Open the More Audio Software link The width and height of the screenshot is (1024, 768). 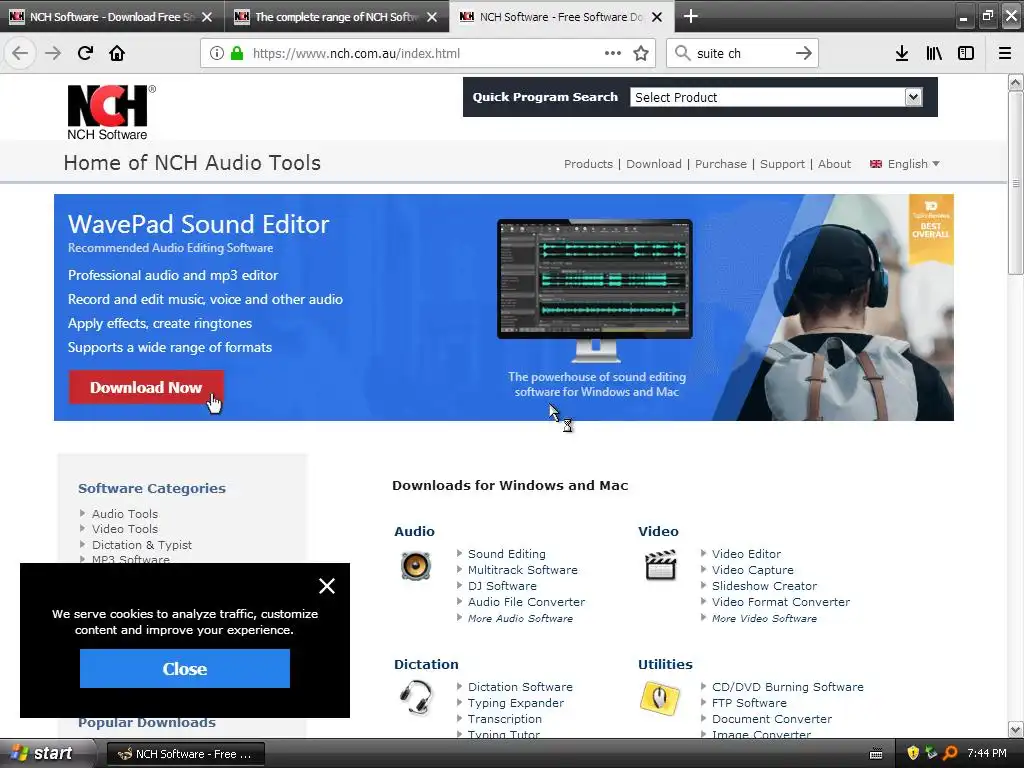coord(520,618)
